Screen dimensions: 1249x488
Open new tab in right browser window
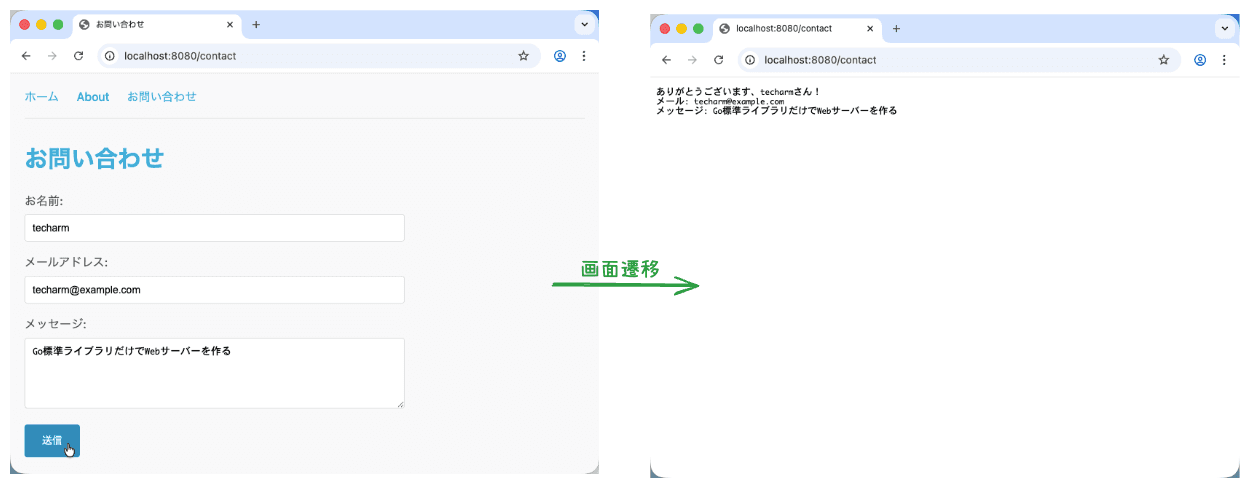click(896, 29)
